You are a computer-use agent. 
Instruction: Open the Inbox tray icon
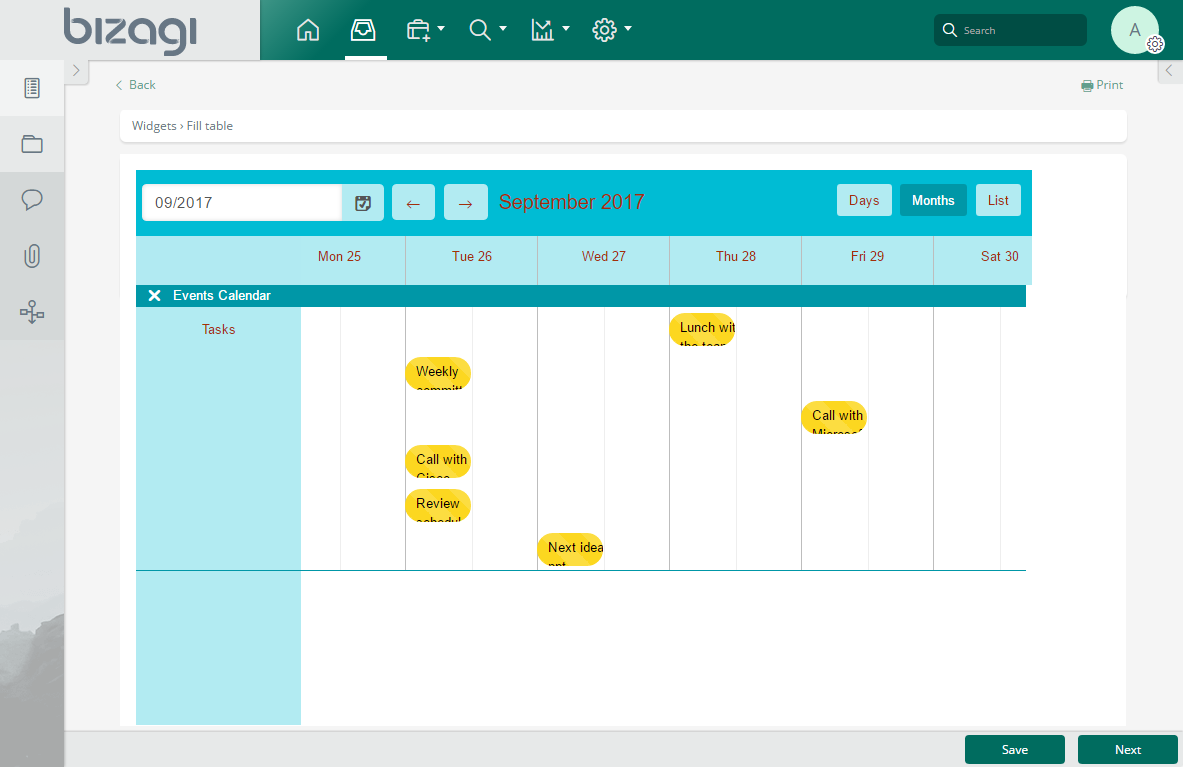pos(363,30)
